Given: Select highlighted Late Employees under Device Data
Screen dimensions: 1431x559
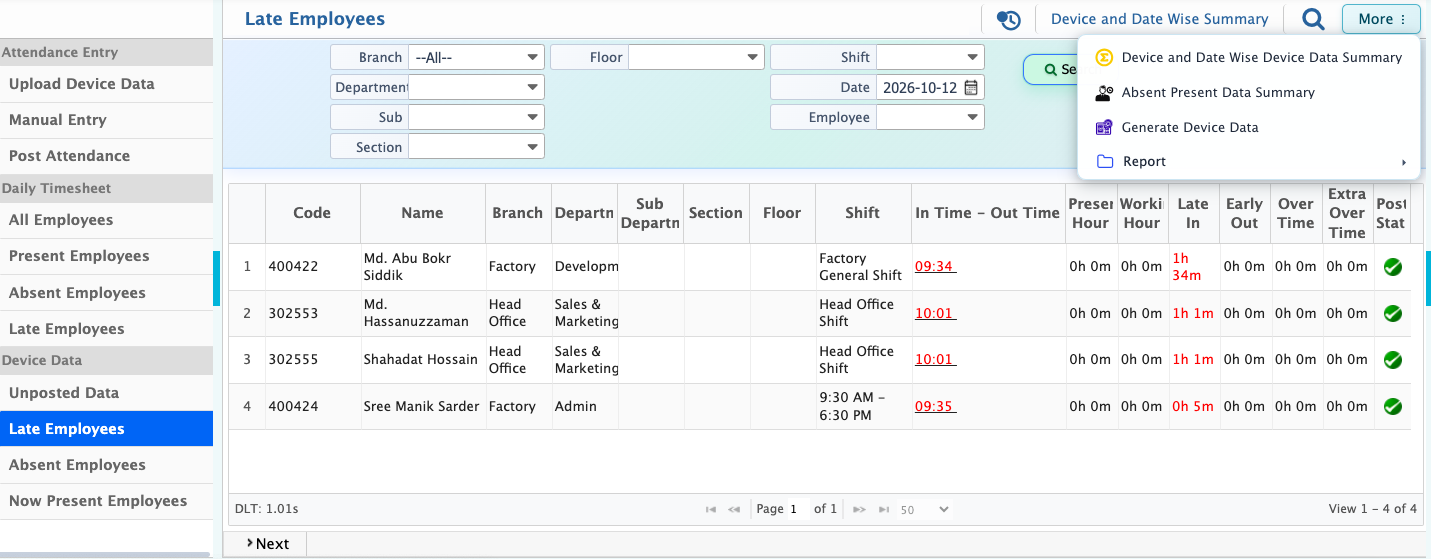Looking at the screenshot, I should tap(106, 429).
